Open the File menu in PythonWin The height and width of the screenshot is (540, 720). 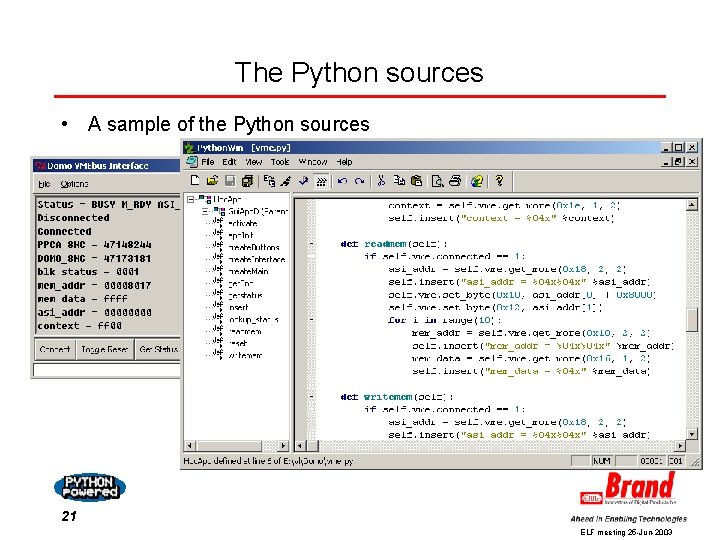coord(208,162)
